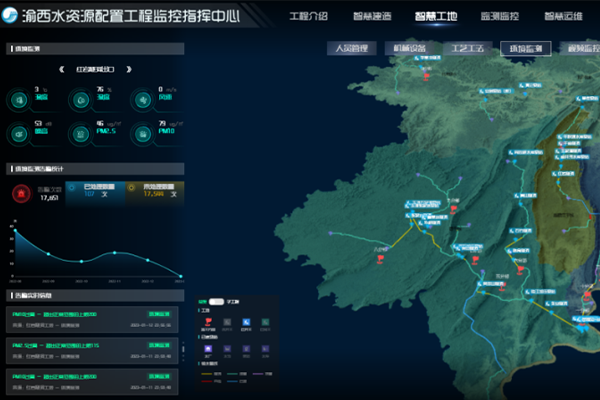This screenshot has width=600, height=400.
Task: Toggle the yellow line layer in legend
Action: (x=209, y=375)
